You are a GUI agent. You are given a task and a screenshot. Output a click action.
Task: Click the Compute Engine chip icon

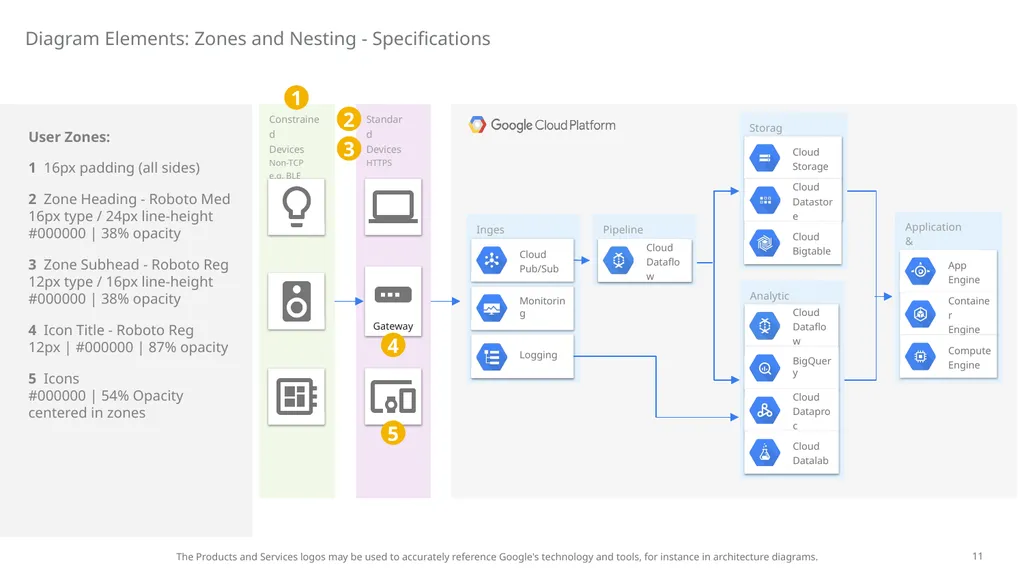[920, 357]
